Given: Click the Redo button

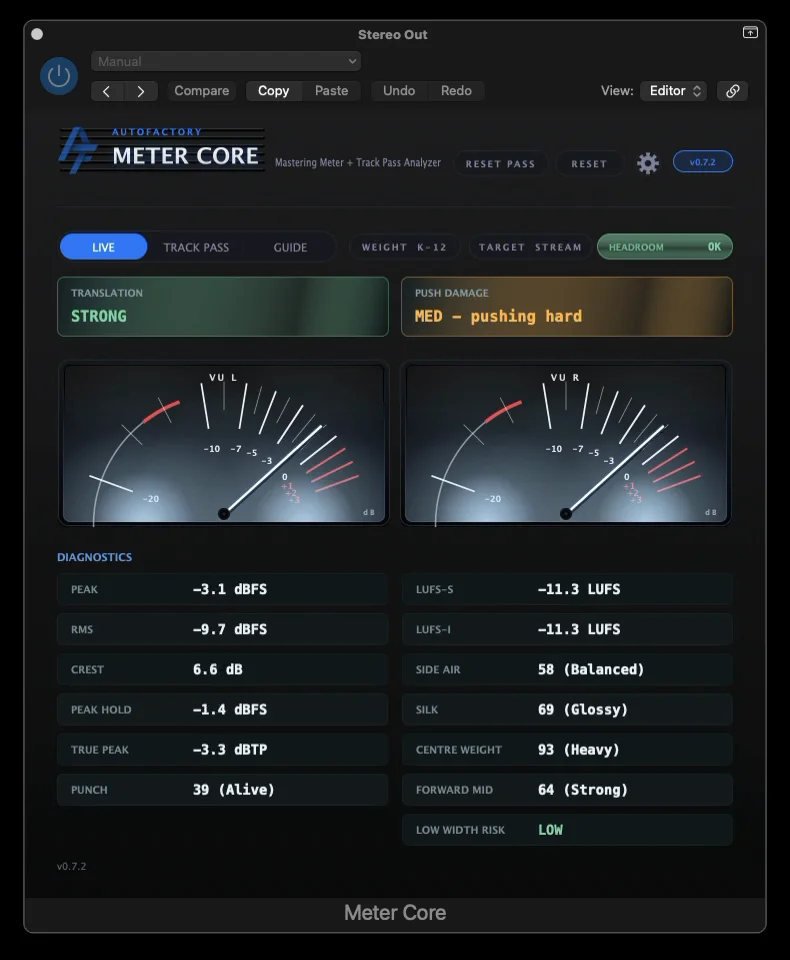Looking at the screenshot, I should click(x=456, y=91).
